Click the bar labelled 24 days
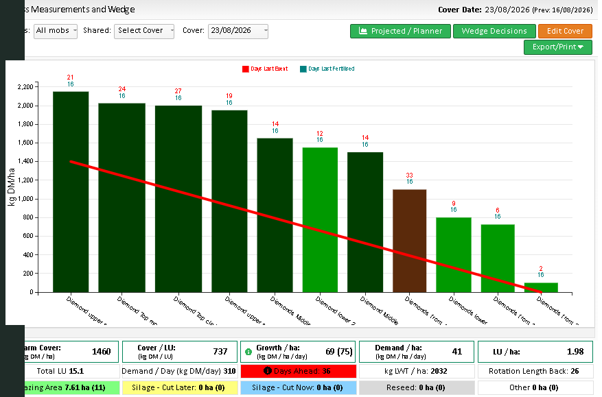This screenshot has width=602, height=397. click(122, 198)
